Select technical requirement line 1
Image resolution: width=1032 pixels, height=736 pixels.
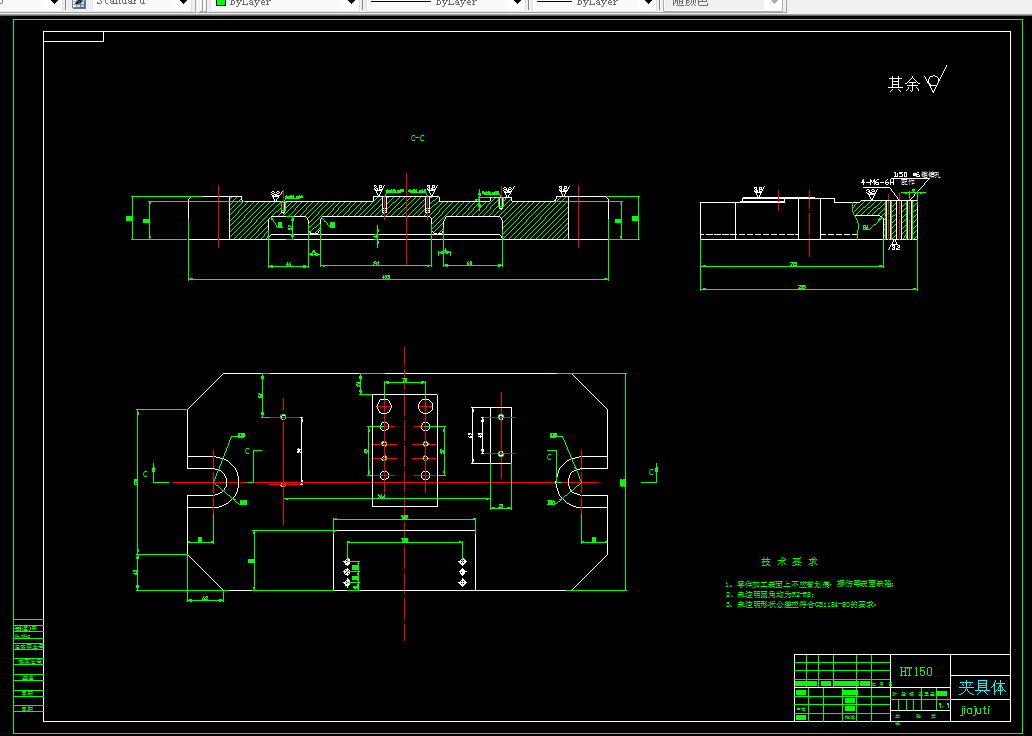coord(810,584)
